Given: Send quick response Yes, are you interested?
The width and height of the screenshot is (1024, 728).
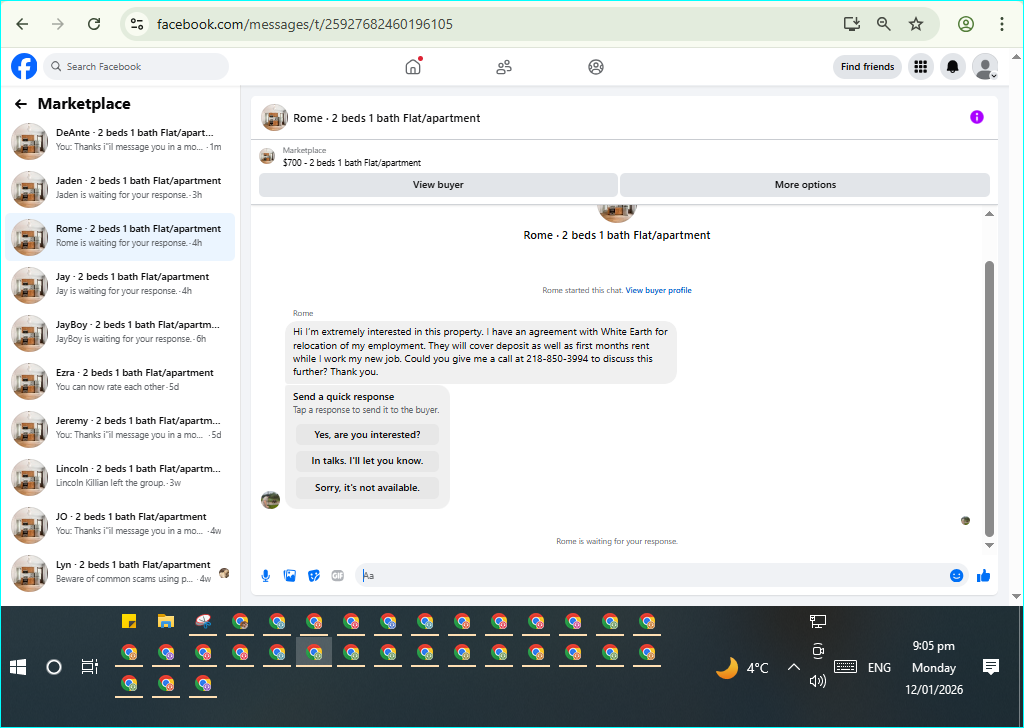Looking at the screenshot, I should pyautogui.click(x=367, y=435).
